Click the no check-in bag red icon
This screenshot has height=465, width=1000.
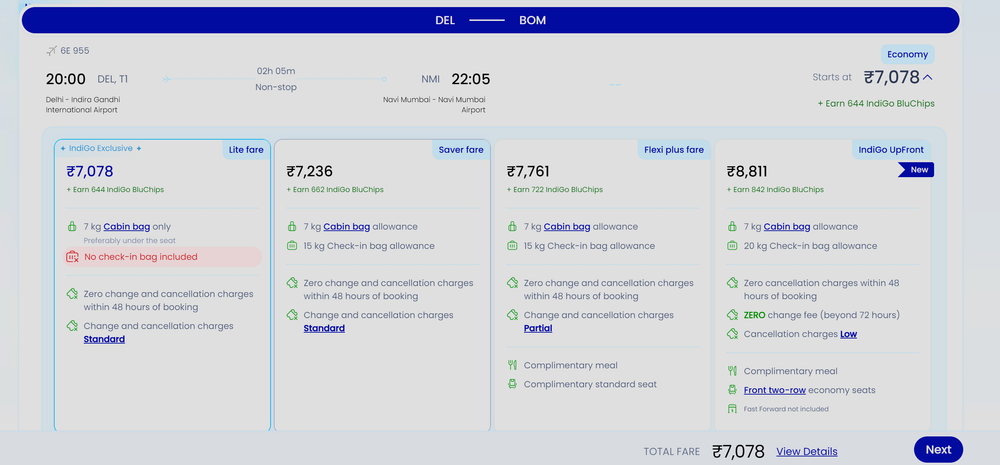(72, 257)
